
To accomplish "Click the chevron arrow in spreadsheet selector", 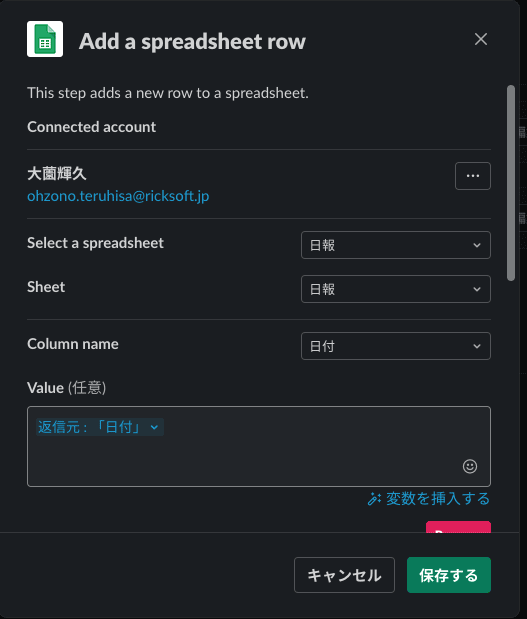I will click(477, 245).
